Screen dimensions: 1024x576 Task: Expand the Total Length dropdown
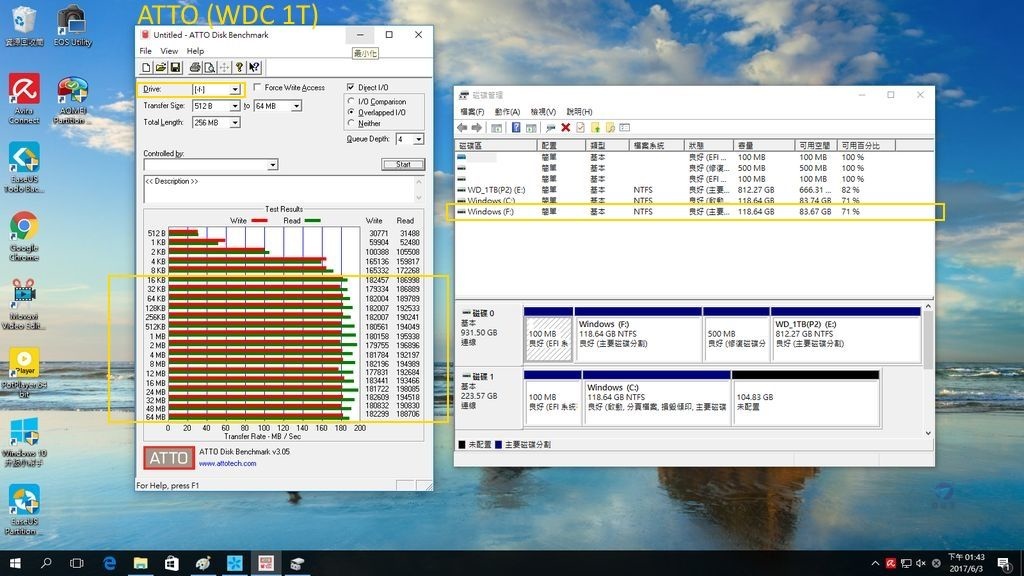point(235,122)
